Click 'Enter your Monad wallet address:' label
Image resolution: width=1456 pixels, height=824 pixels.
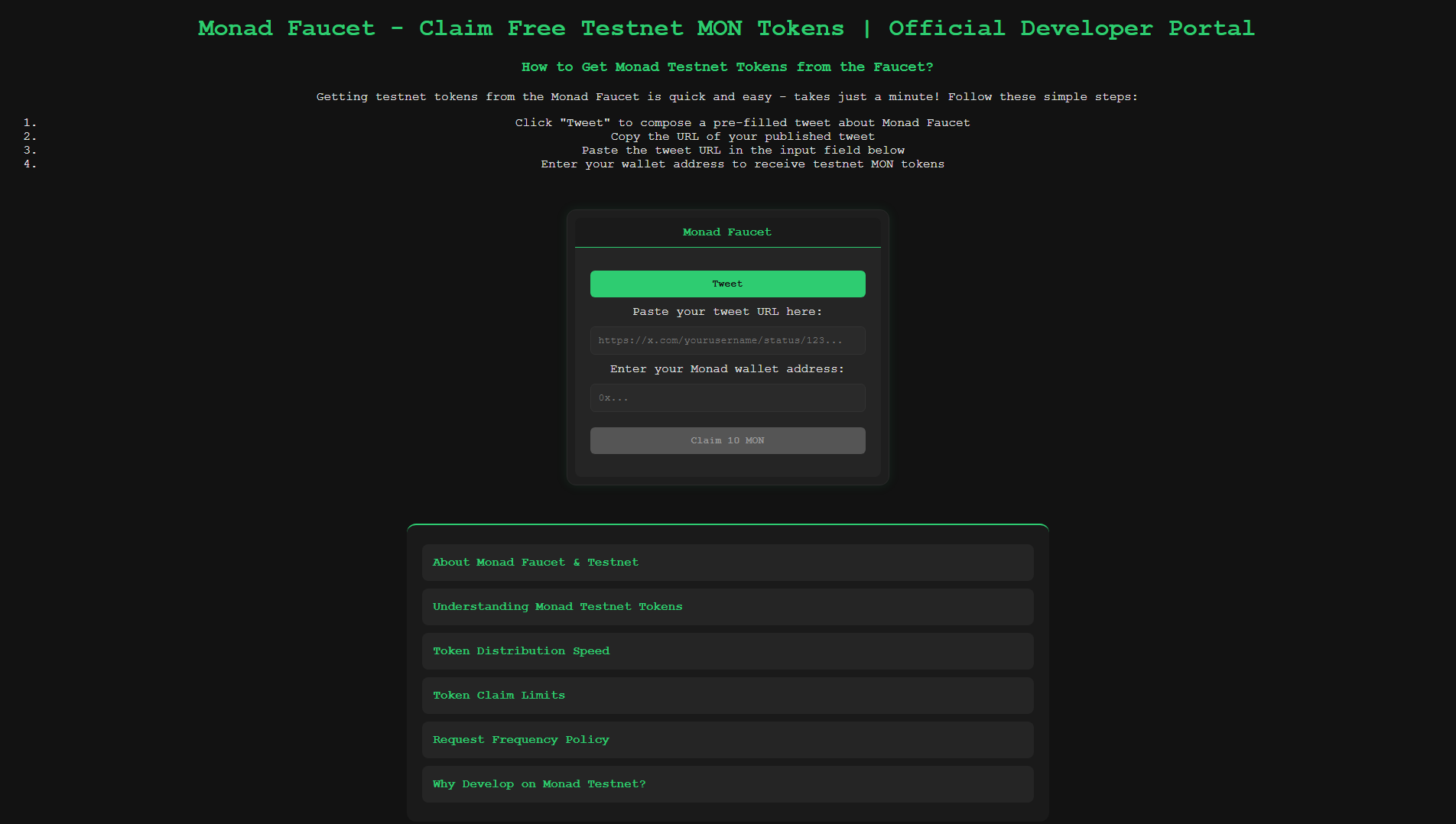727,369
